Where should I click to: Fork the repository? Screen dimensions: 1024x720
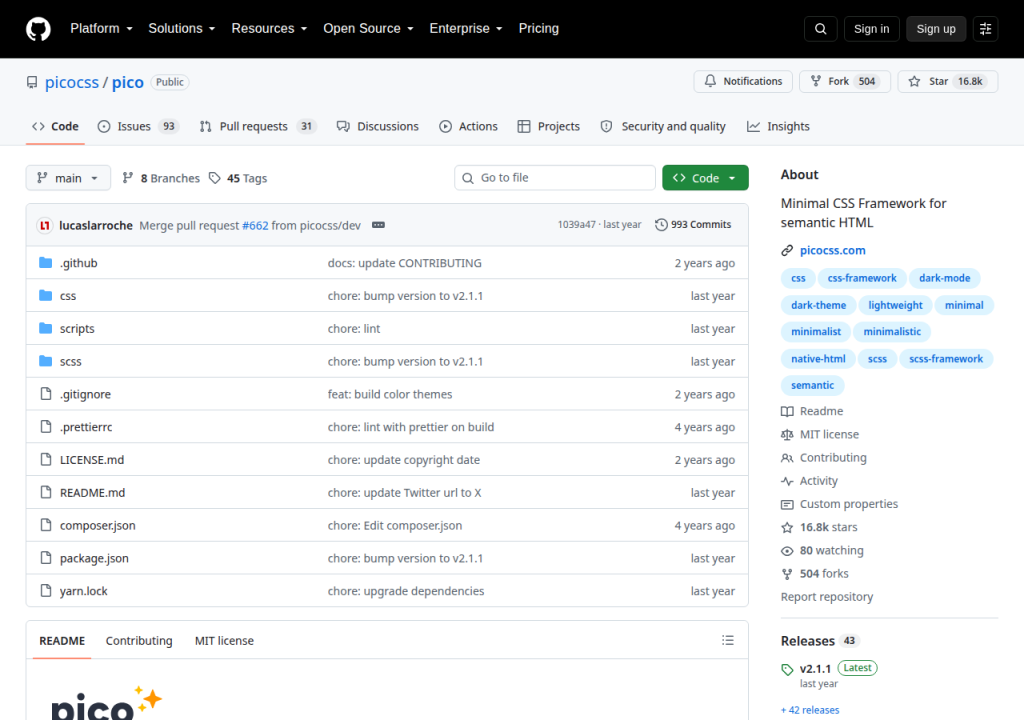coord(844,81)
